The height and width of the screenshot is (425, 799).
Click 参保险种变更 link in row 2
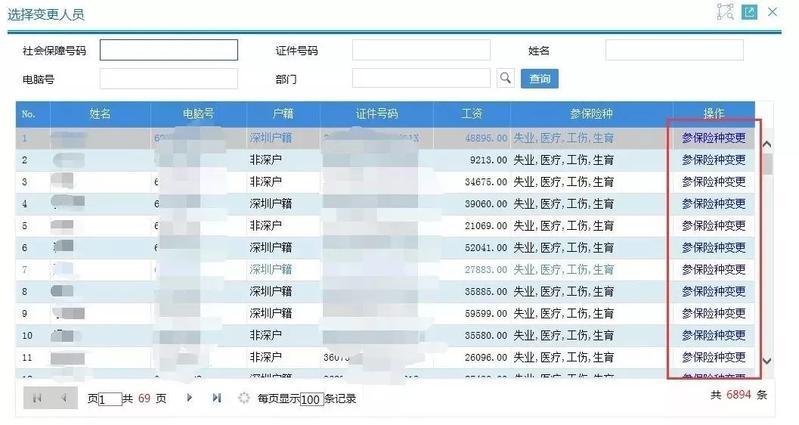[713, 160]
